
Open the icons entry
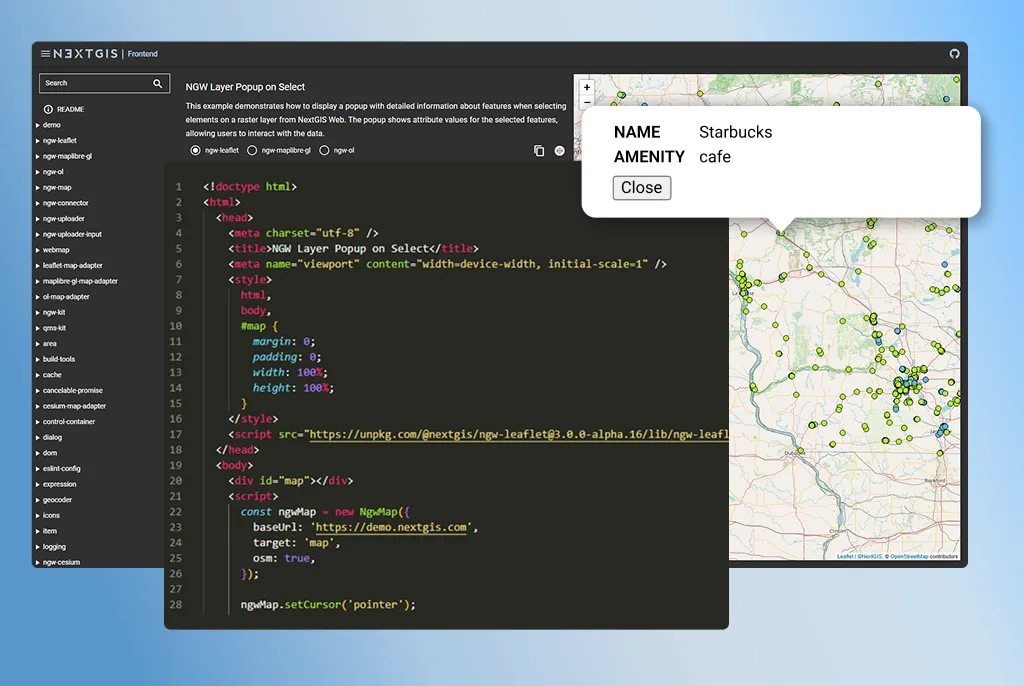pos(51,516)
